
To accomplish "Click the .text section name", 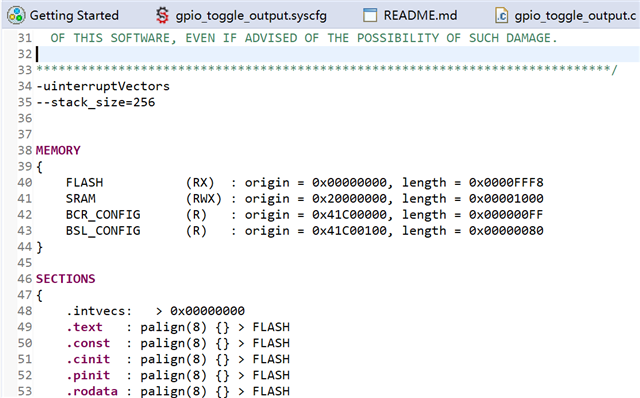I will tap(84, 327).
